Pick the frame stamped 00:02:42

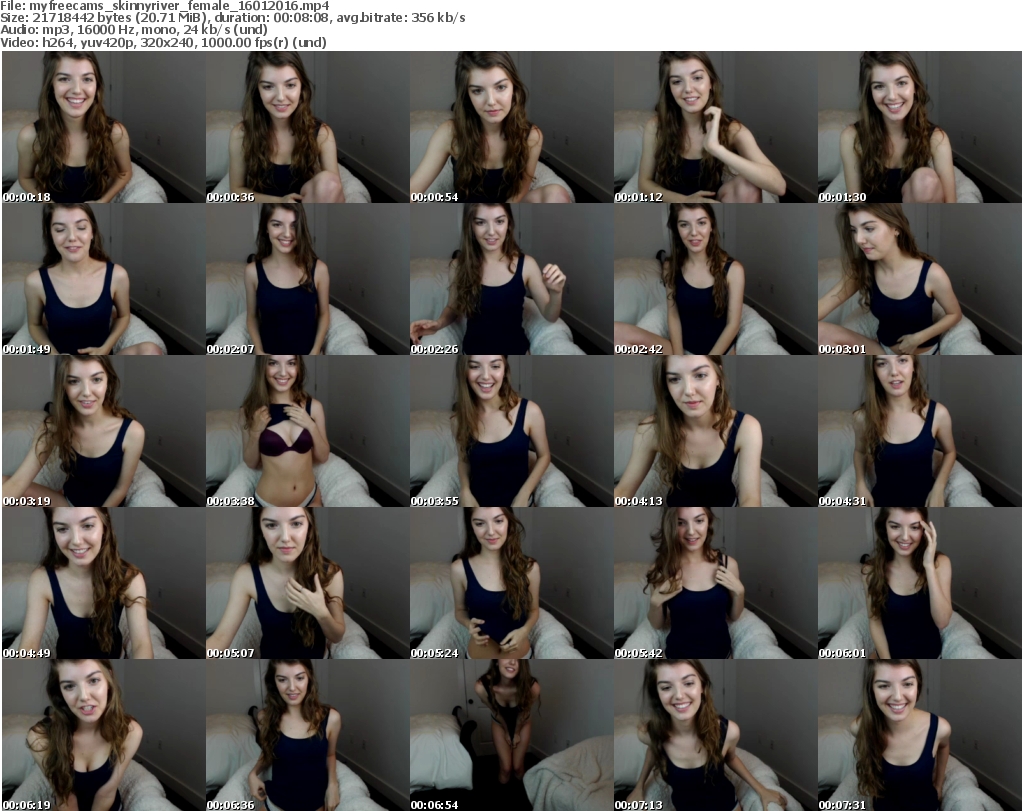tap(715, 279)
